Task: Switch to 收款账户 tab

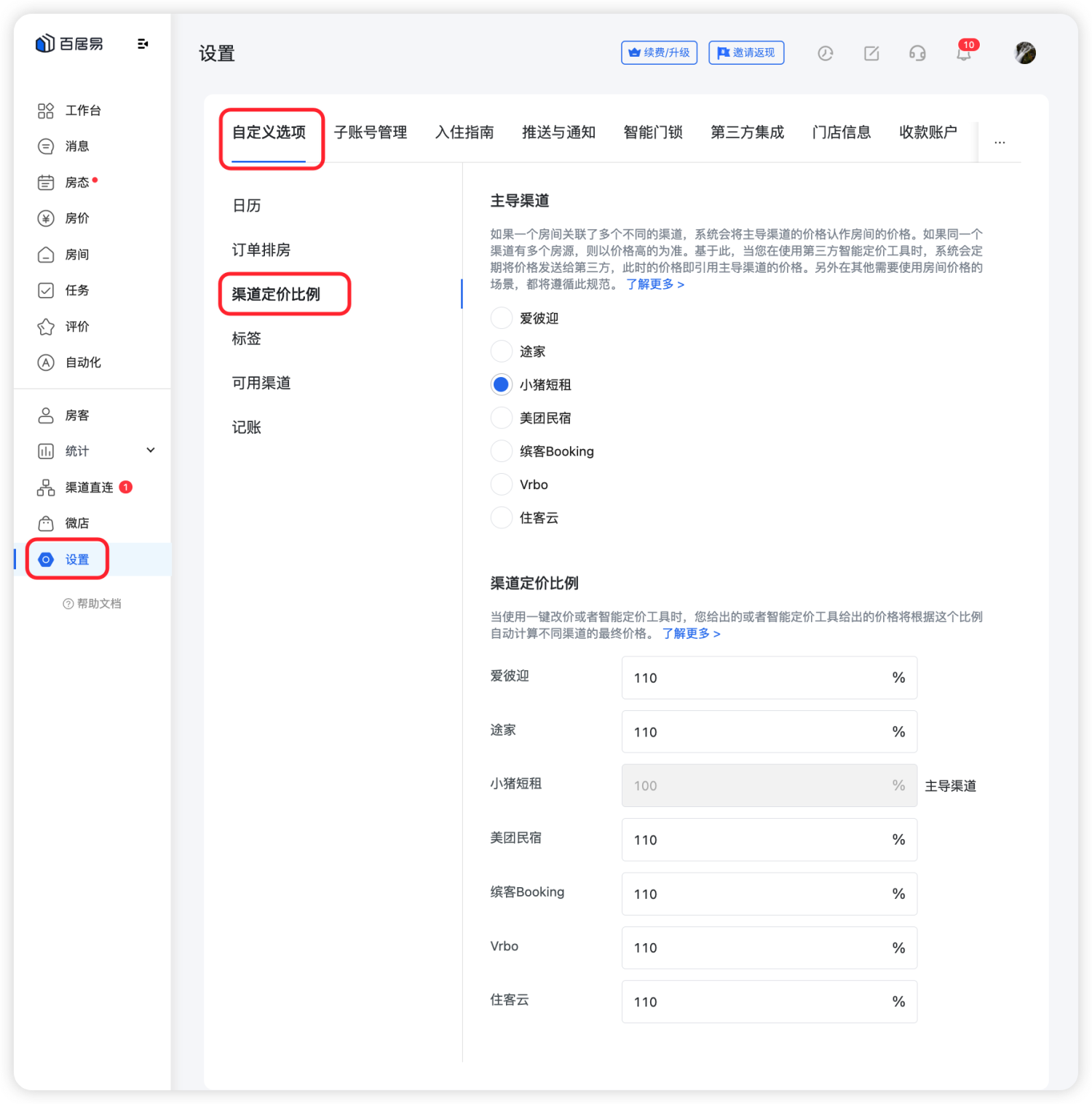Action: point(928,132)
